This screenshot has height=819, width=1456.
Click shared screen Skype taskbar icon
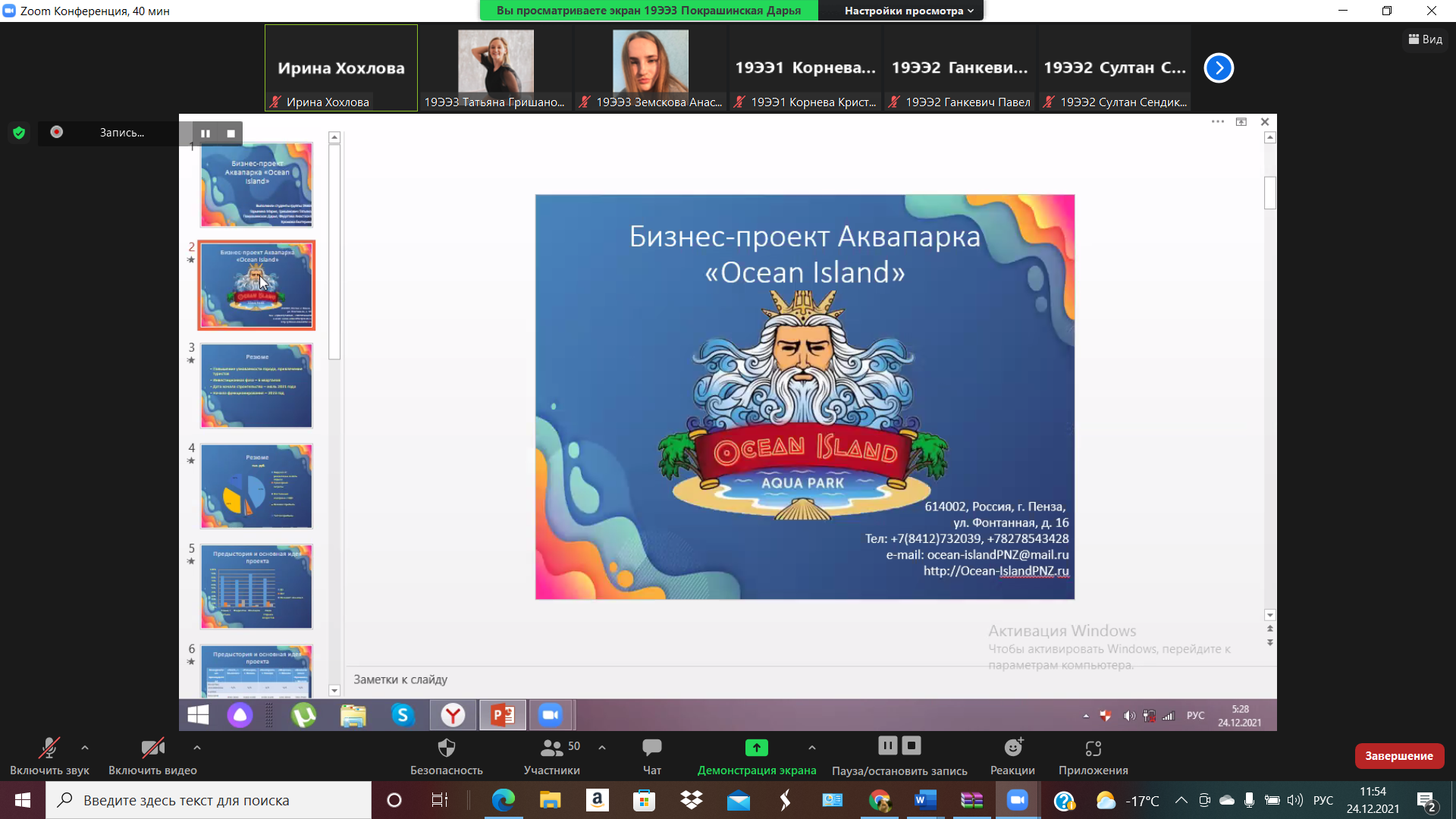[403, 715]
